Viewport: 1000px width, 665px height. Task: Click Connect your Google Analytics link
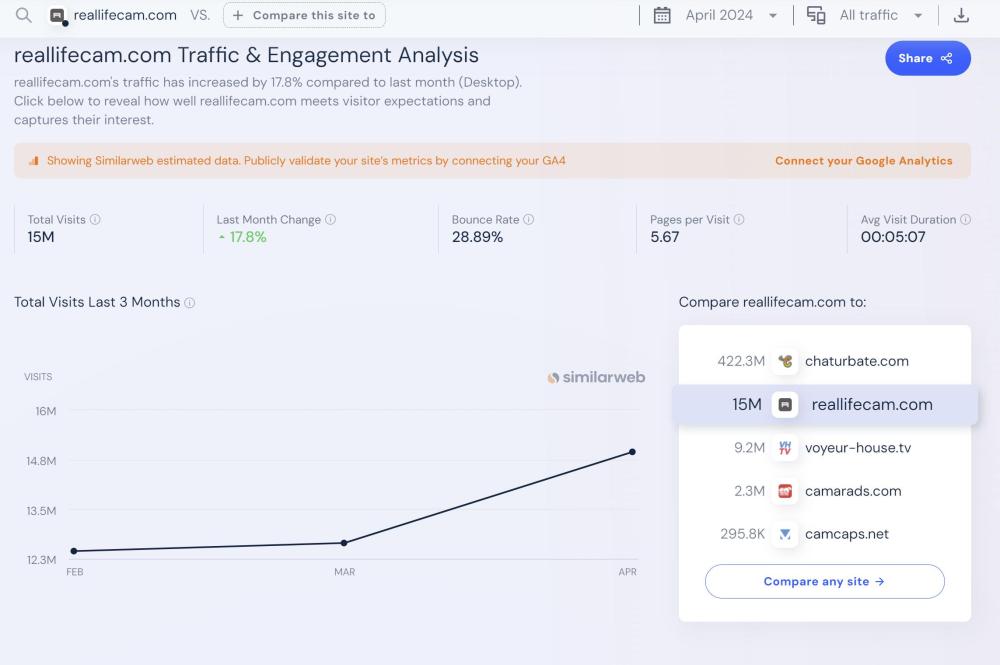point(863,161)
